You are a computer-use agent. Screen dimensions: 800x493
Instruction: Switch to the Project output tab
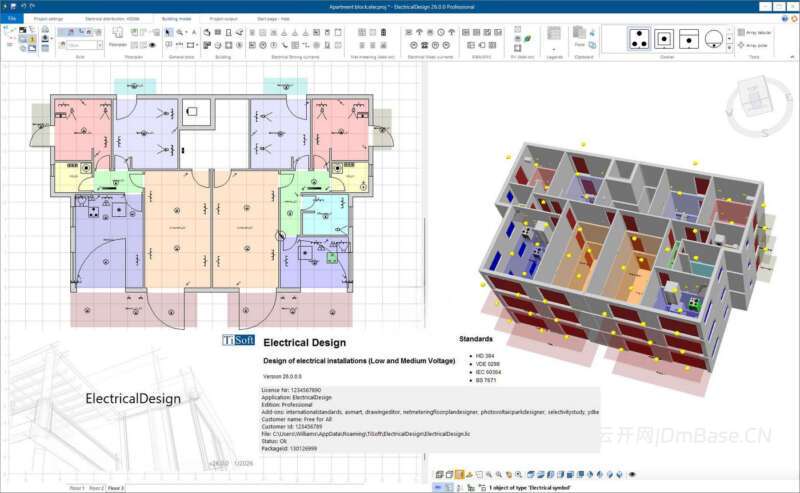tap(223, 19)
